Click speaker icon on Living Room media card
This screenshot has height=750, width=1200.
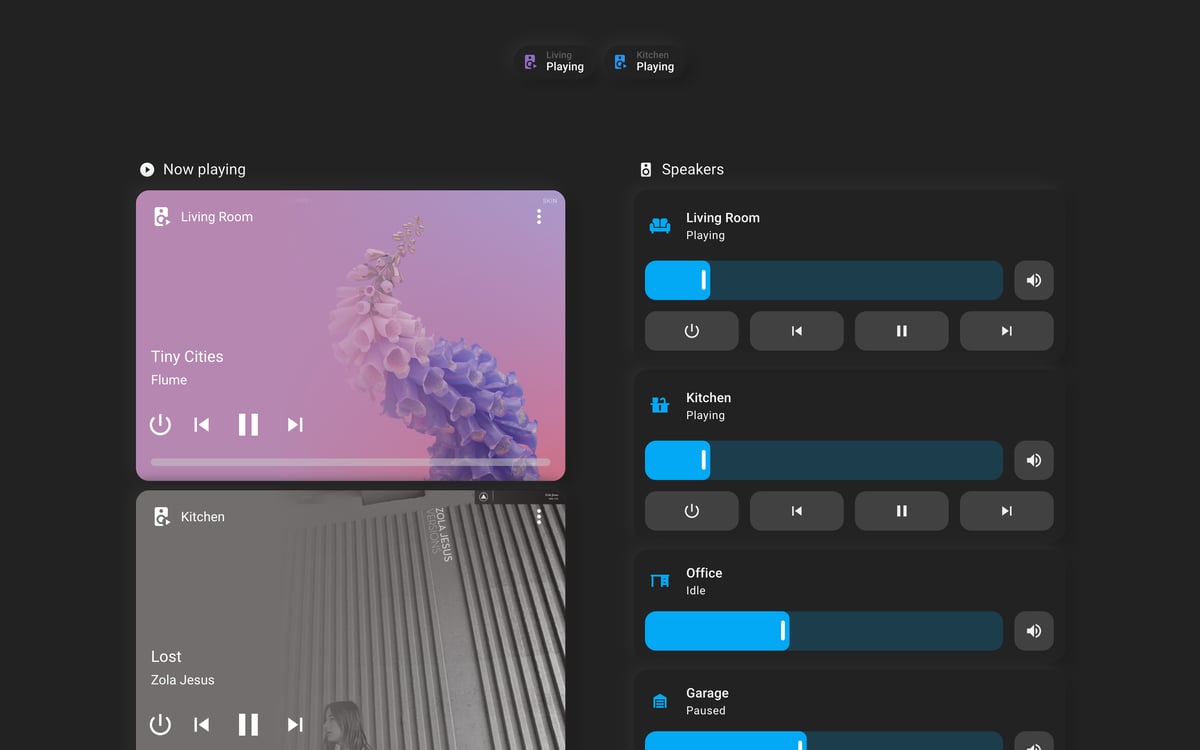click(x=161, y=217)
